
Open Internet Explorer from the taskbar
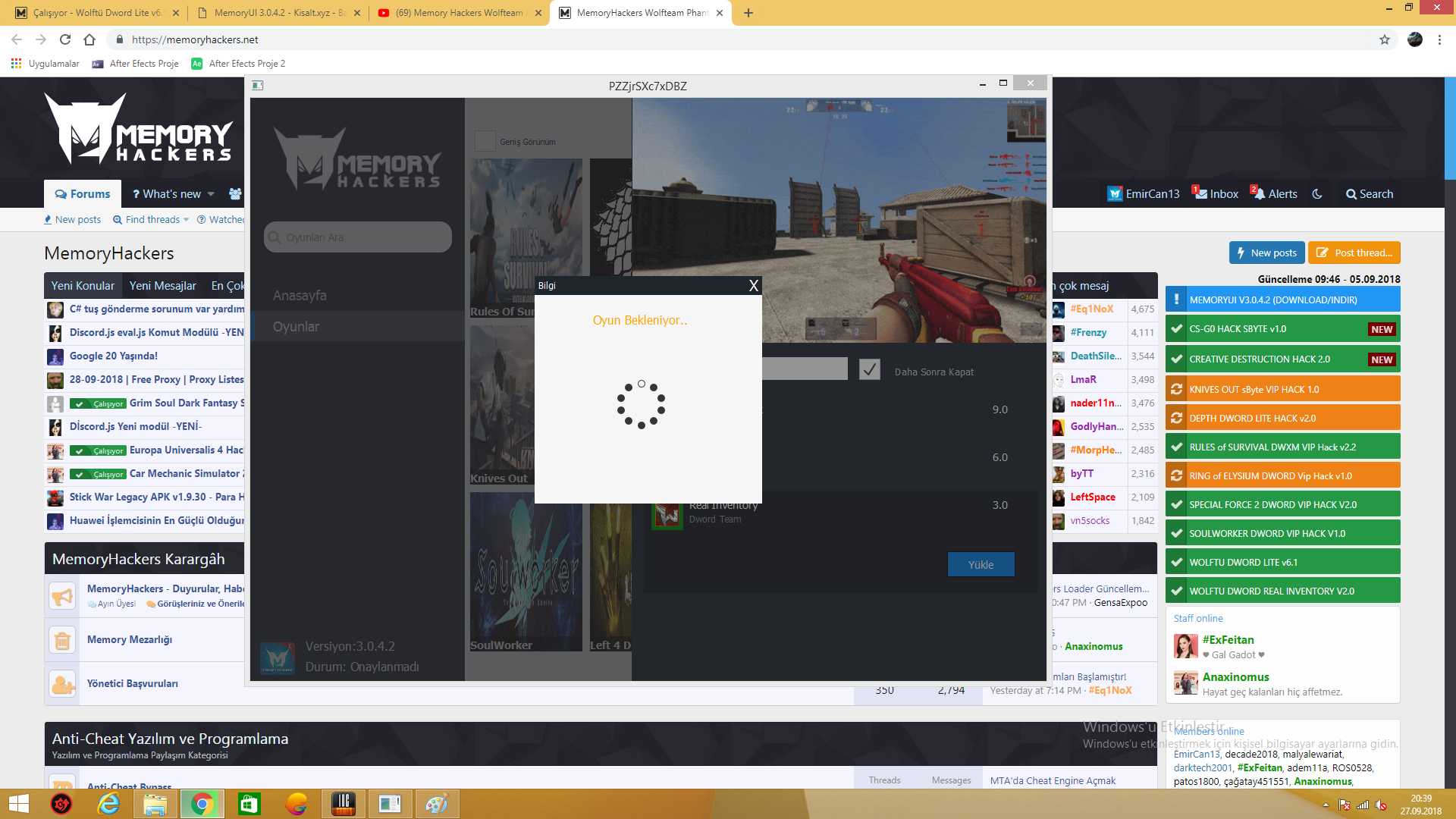(x=109, y=804)
